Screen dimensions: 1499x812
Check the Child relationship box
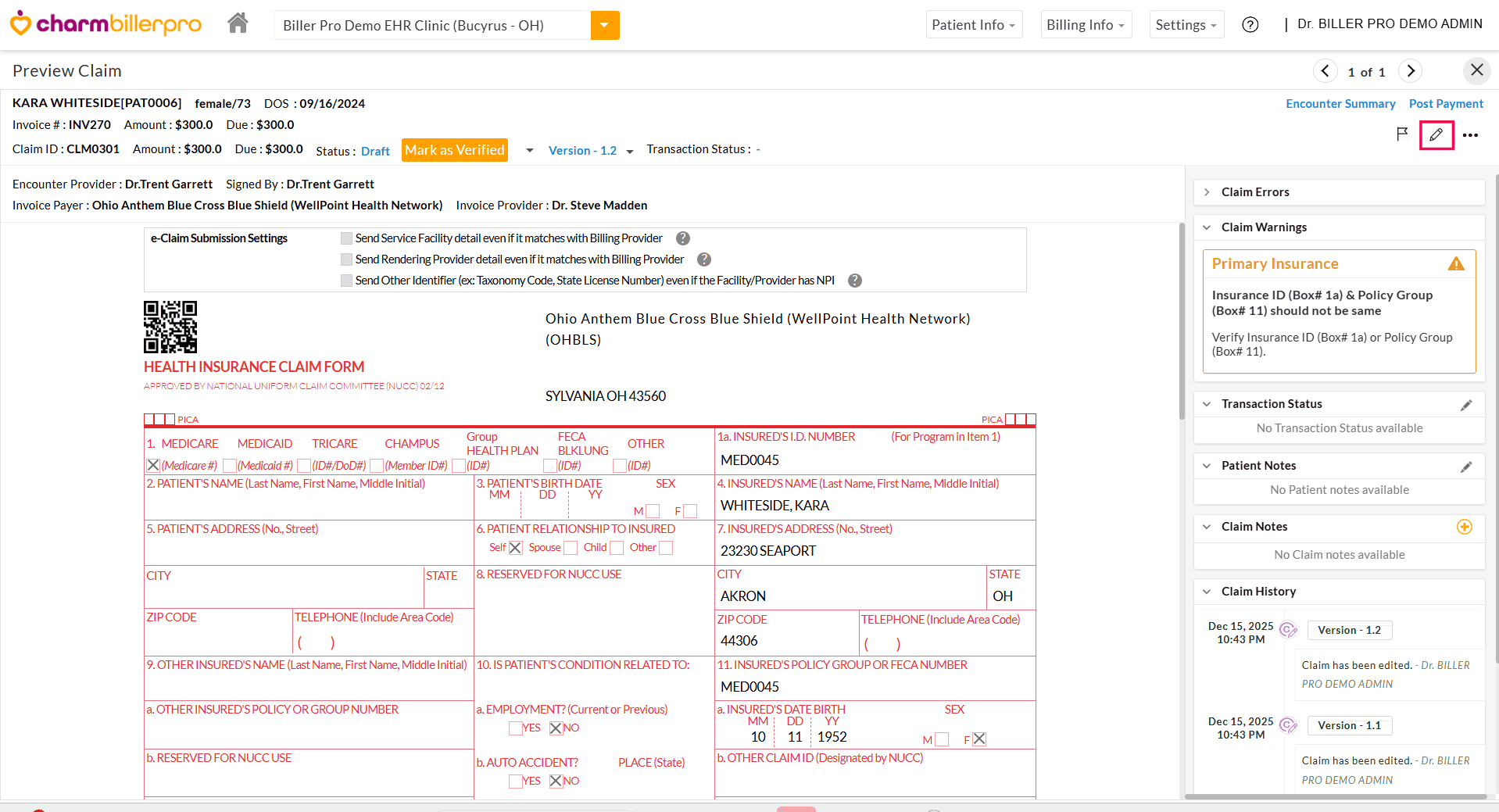pyautogui.click(x=617, y=548)
